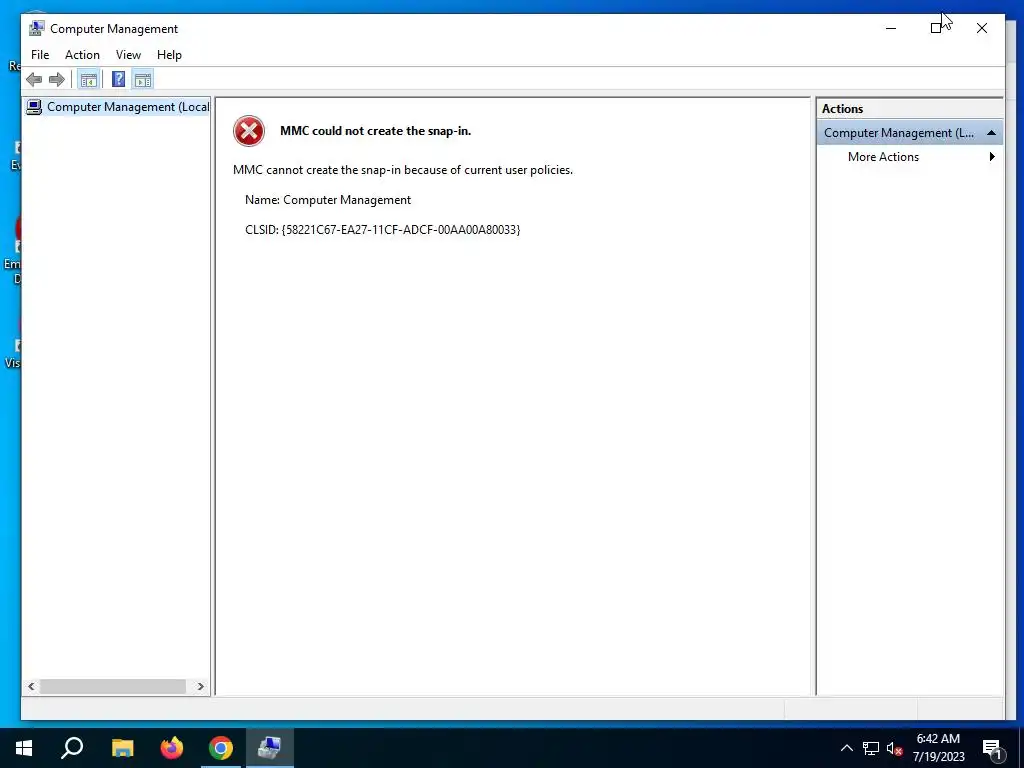
Task: Open the Help toolbar icon
Action: pyautogui.click(x=118, y=80)
